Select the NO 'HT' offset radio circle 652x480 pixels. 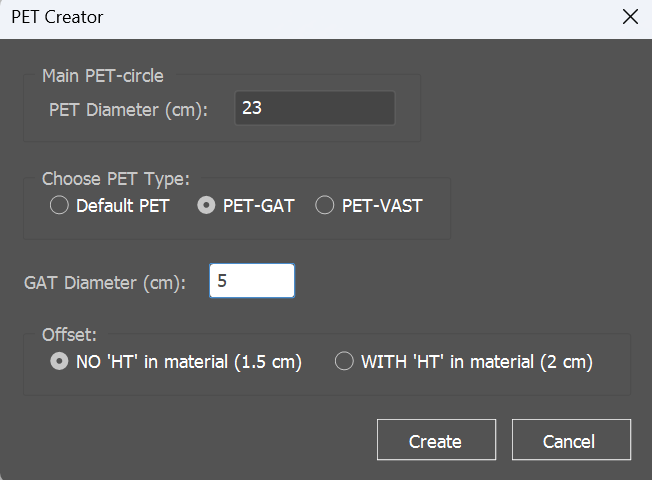59,362
